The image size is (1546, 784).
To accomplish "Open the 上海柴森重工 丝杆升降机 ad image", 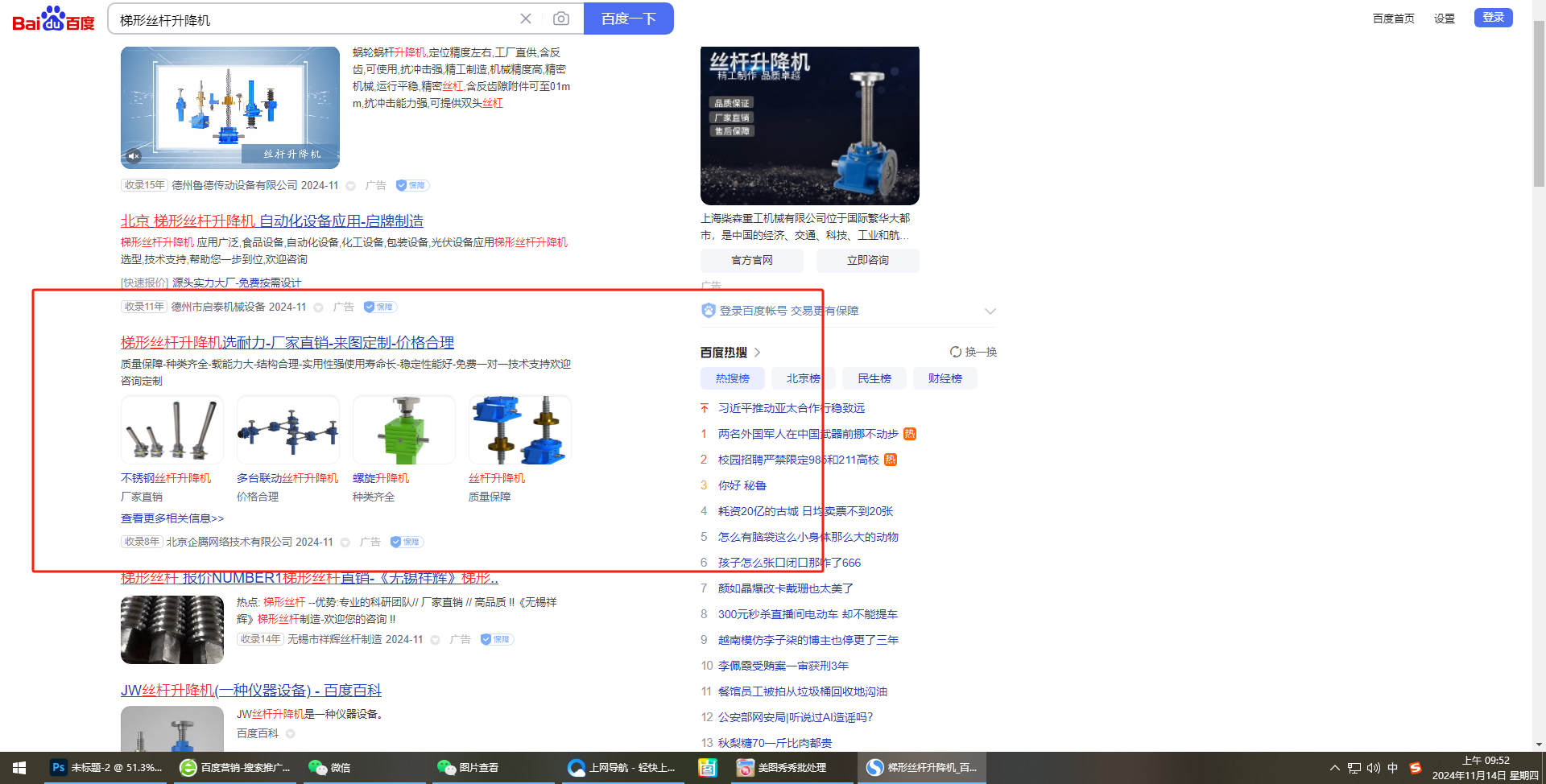I will (x=810, y=126).
